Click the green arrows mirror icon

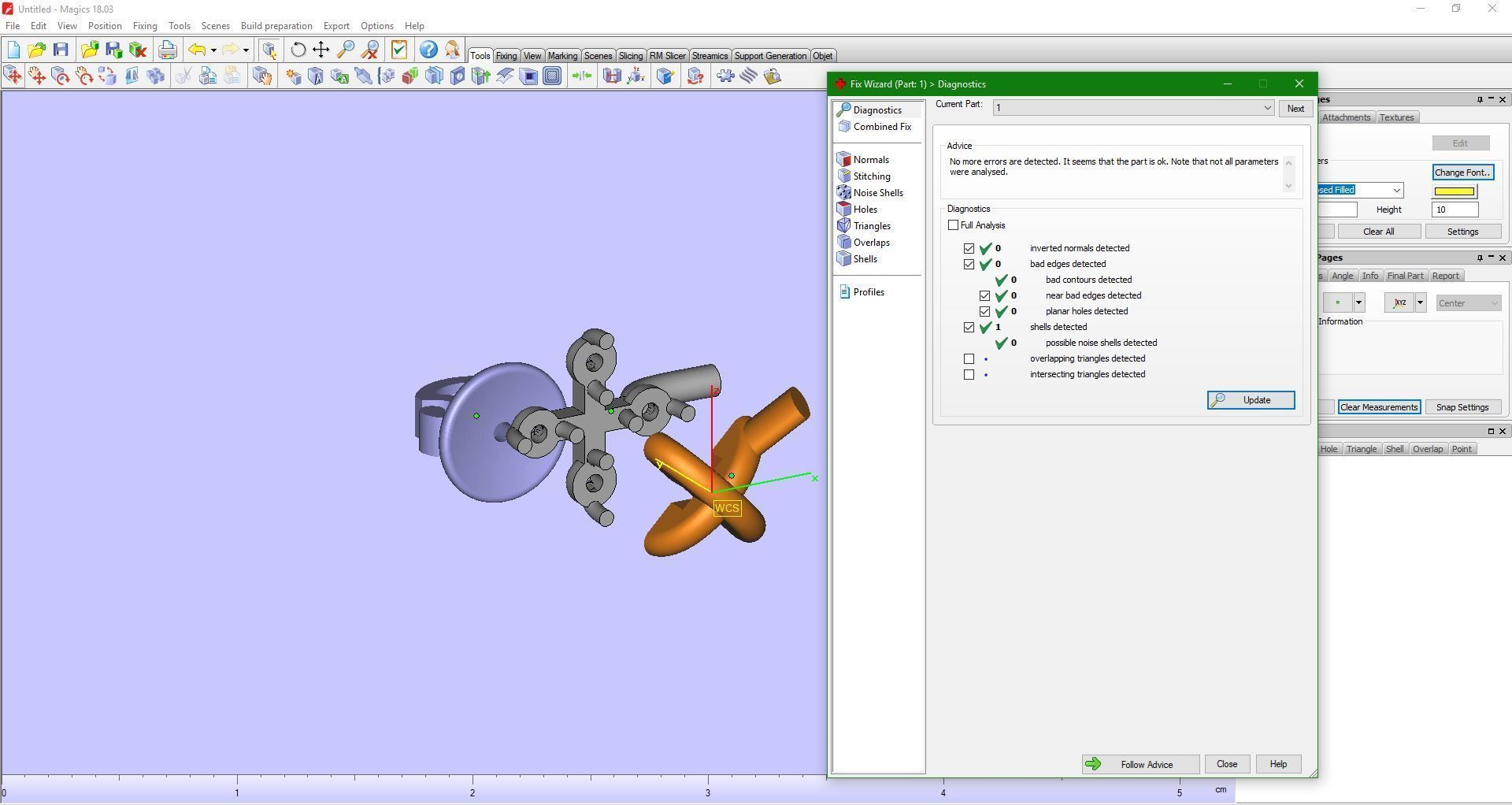coord(582,76)
